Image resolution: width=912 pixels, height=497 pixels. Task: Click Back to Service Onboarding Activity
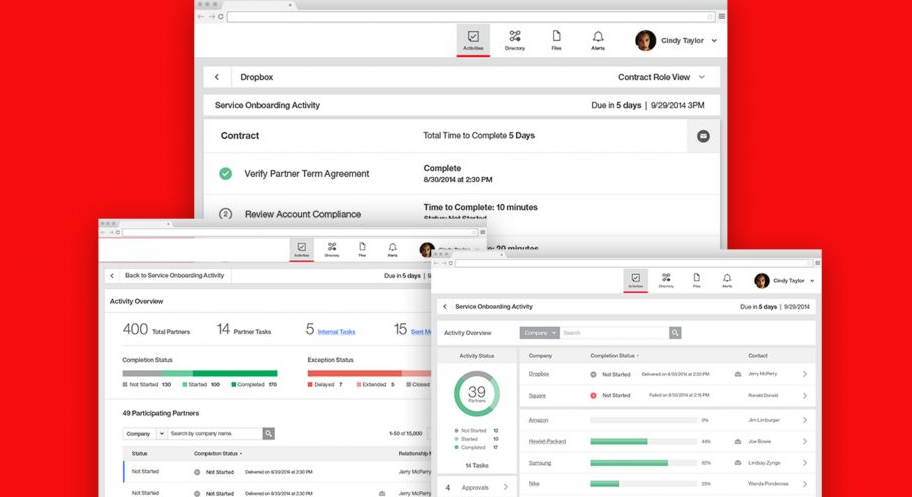coord(174,275)
